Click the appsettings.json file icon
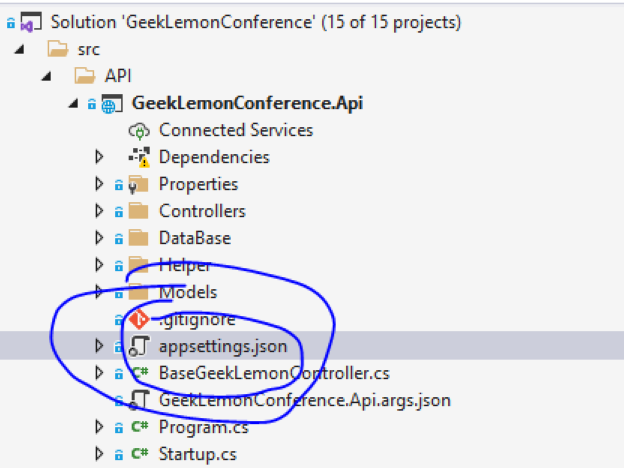 point(139,346)
